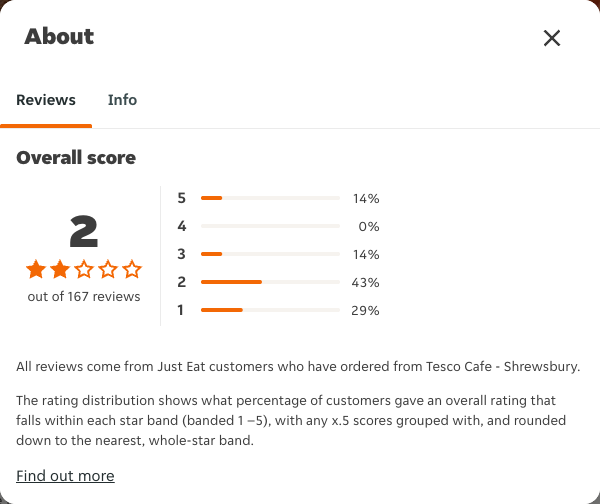Screen dimensions: 600x504
Task: Click the first filled orange star
Action: pyautogui.click(x=36, y=269)
